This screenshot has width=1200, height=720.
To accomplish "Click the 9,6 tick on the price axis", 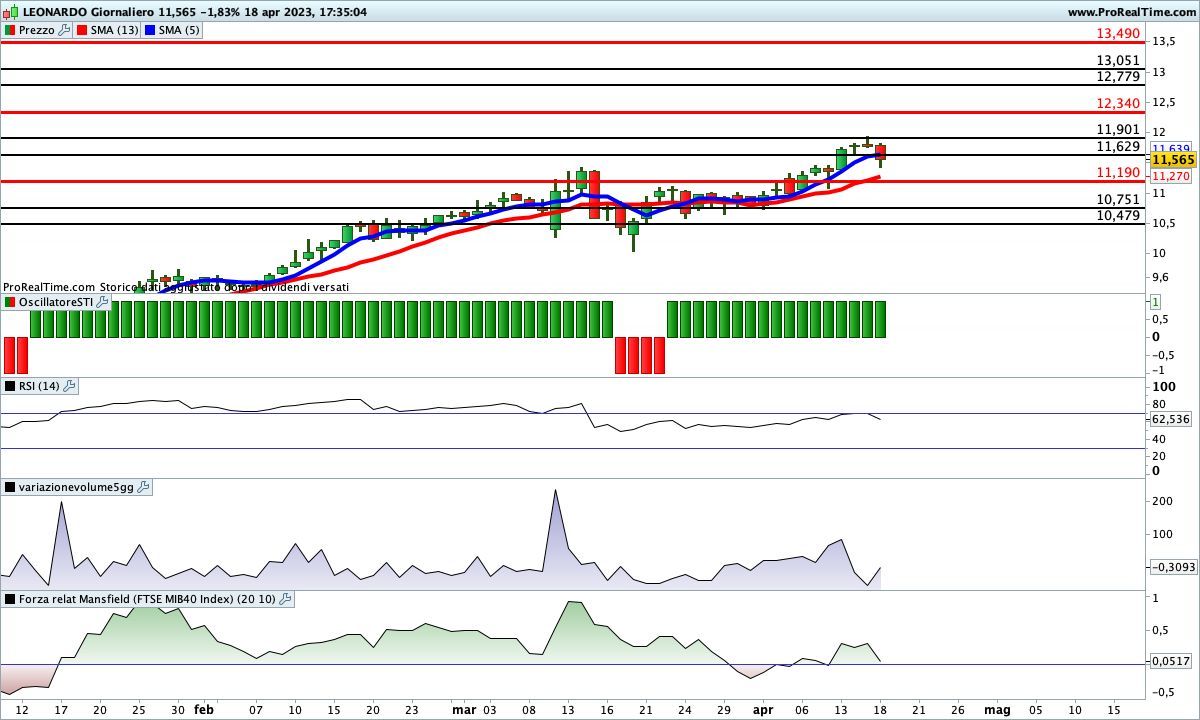I will tap(1161, 277).
